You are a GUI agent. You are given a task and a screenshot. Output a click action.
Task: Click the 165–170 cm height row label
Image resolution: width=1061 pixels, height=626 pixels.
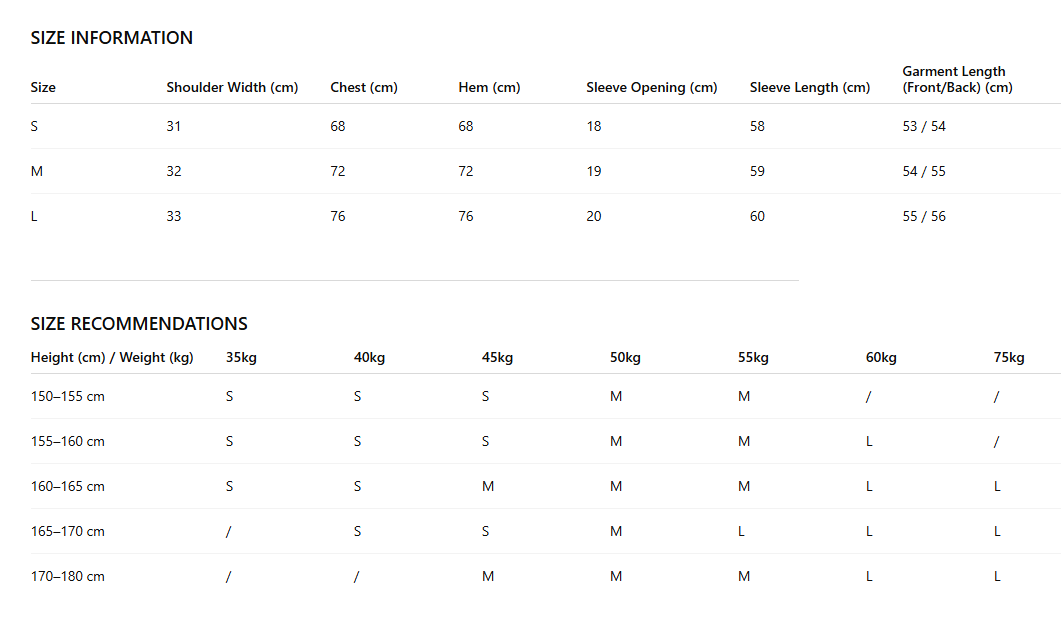coord(68,531)
